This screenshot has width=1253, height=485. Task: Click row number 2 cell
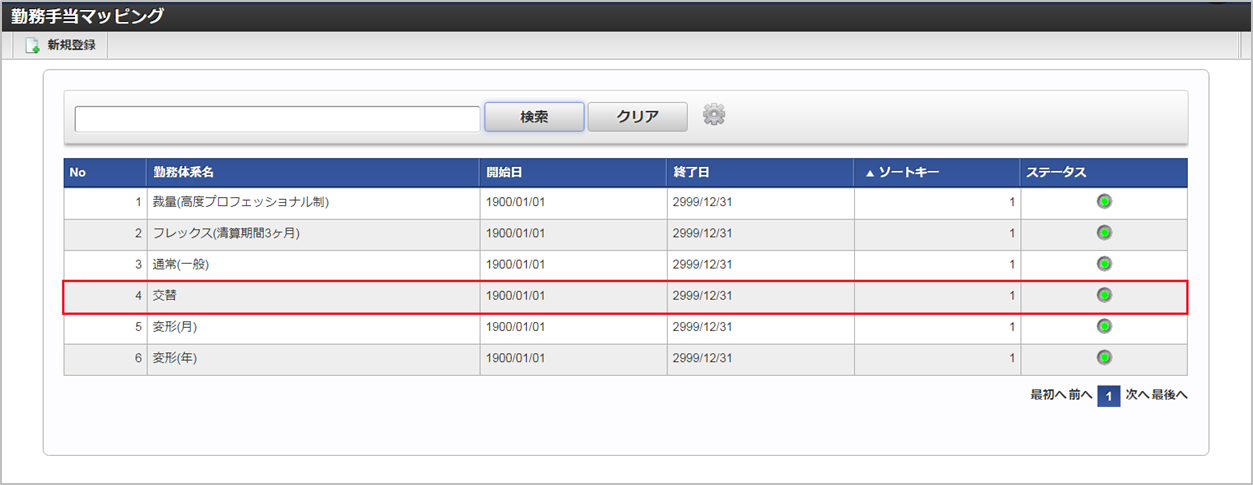[x=105, y=234]
